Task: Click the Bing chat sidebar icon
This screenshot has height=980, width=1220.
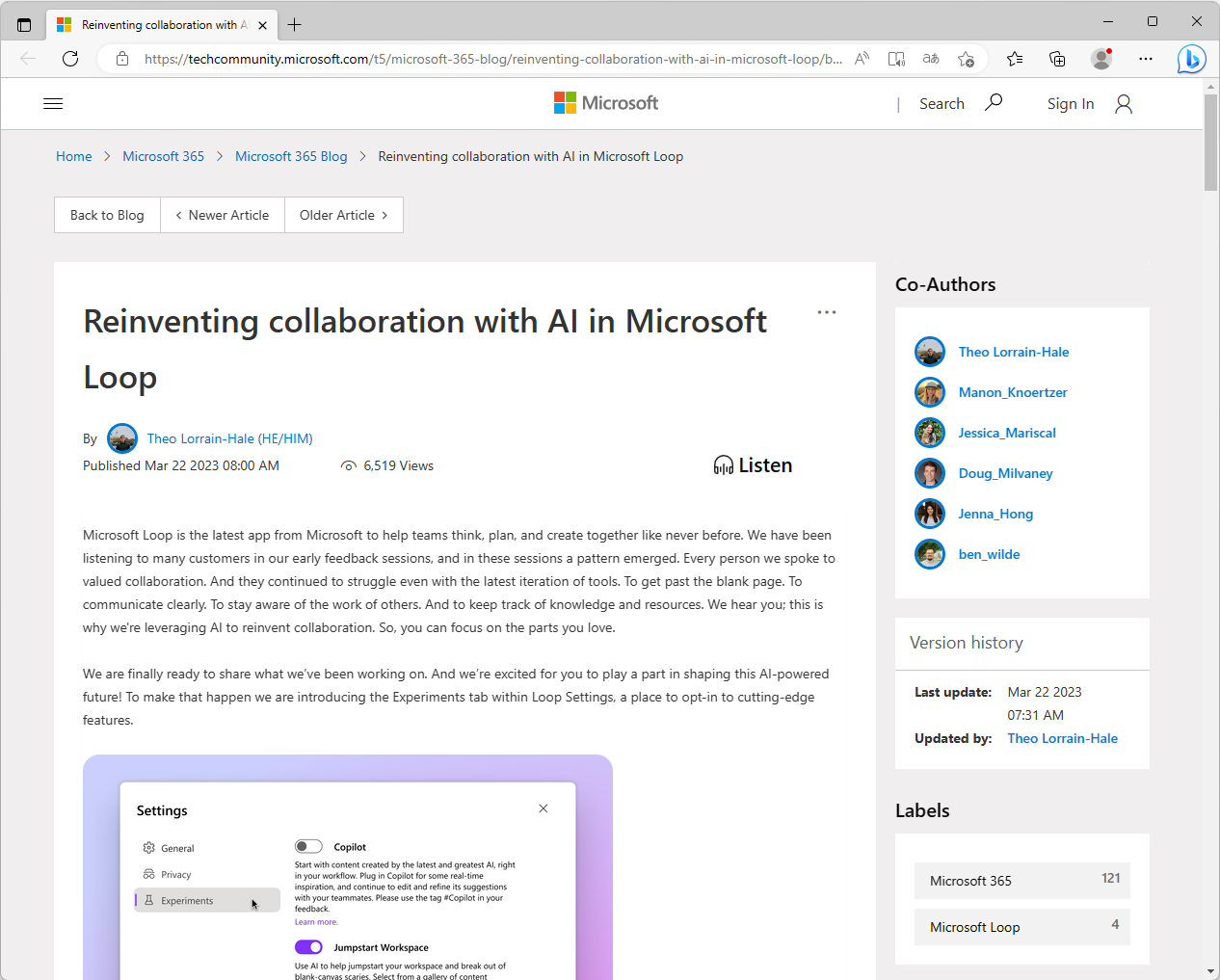Action: pyautogui.click(x=1191, y=59)
